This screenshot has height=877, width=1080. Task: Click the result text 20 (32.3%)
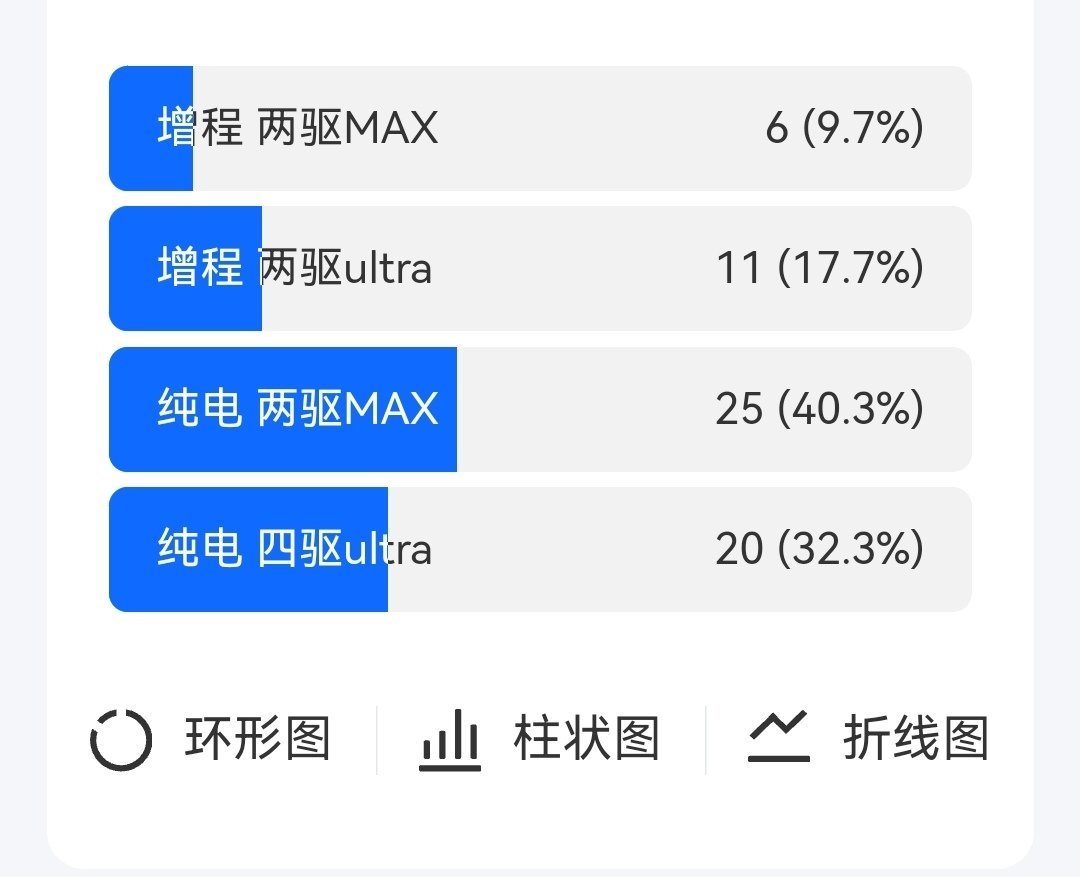click(x=845, y=550)
